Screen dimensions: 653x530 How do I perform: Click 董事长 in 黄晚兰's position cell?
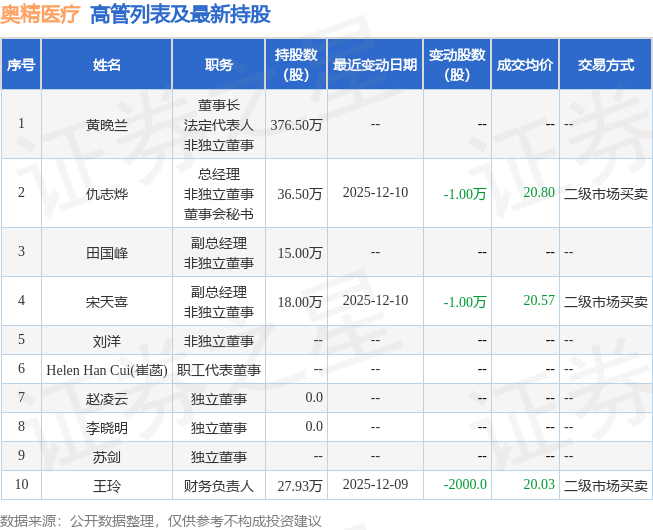(x=219, y=105)
